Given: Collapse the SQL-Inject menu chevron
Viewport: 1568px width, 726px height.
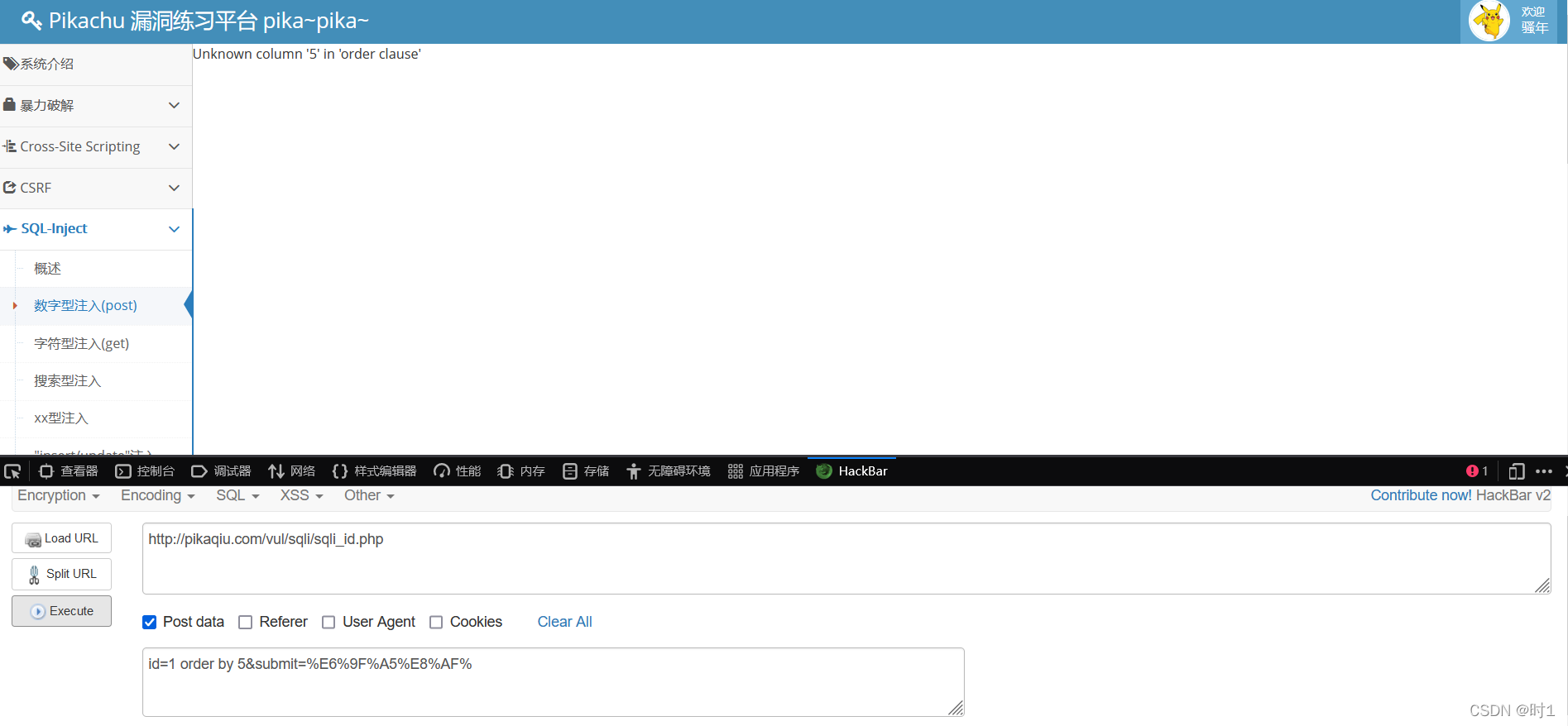Looking at the screenshot, I should (x=174, y=229).
